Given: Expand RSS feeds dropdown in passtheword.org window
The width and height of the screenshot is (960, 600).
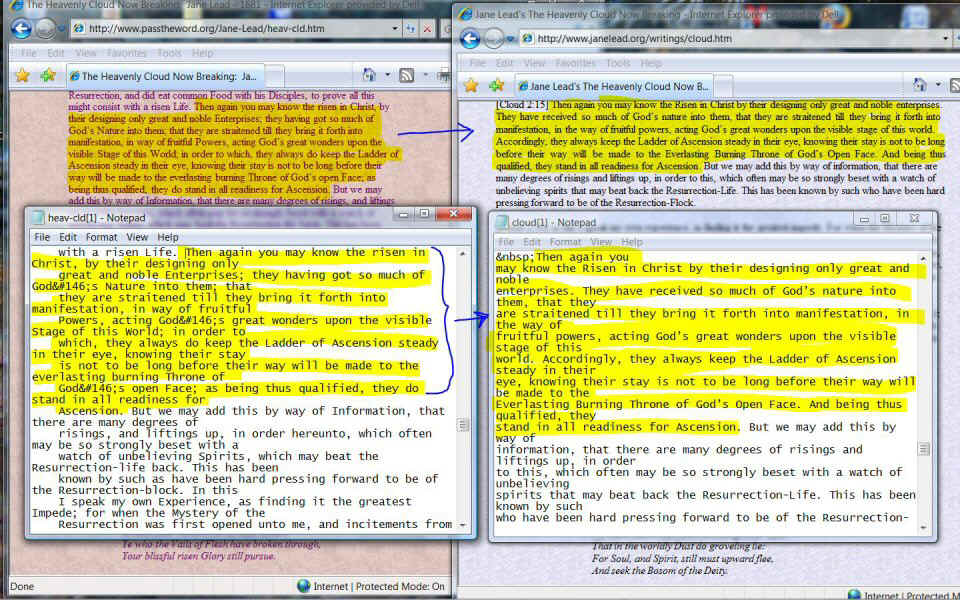Looking at the screenshot, I should click(425, 76).
